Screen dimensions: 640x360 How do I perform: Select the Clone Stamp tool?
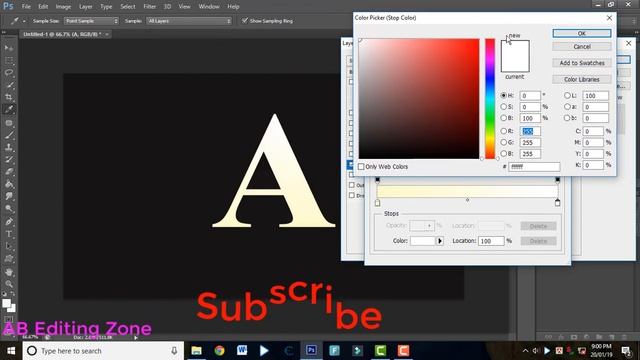click(9, 147)
